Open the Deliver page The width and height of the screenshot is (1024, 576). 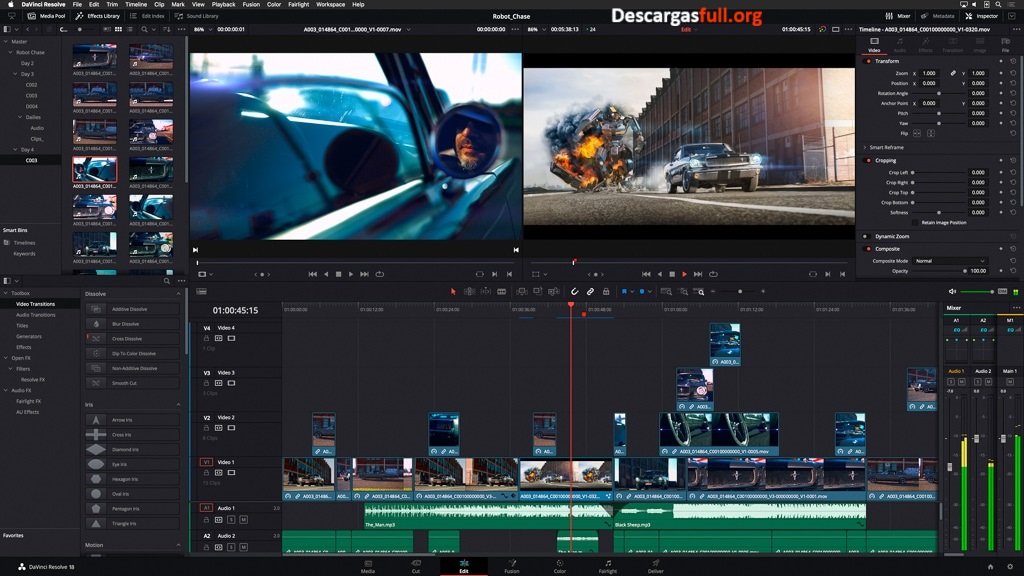[x=655, y=568]
